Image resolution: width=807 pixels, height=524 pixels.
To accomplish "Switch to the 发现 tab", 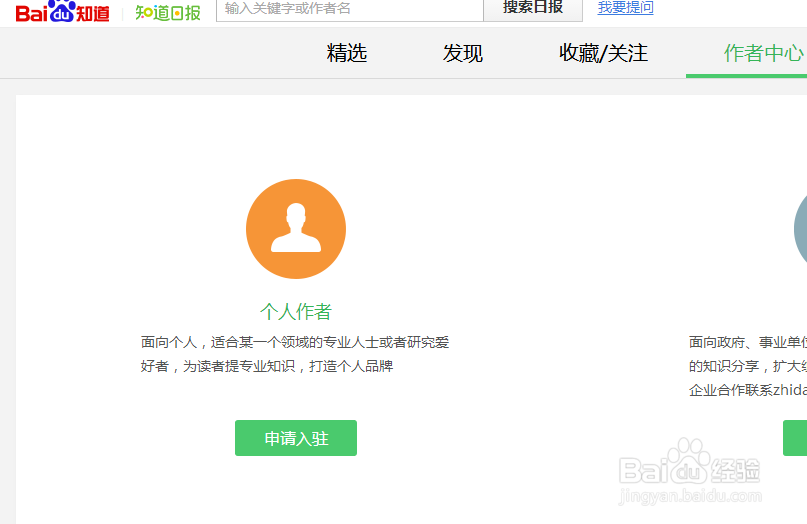I will tap(463, 53).
